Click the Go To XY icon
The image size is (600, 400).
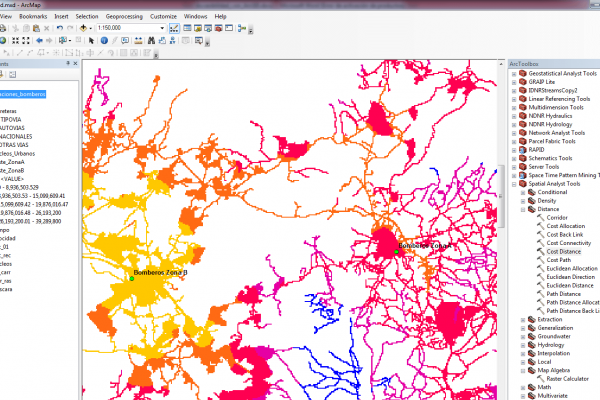click(173, 40)
